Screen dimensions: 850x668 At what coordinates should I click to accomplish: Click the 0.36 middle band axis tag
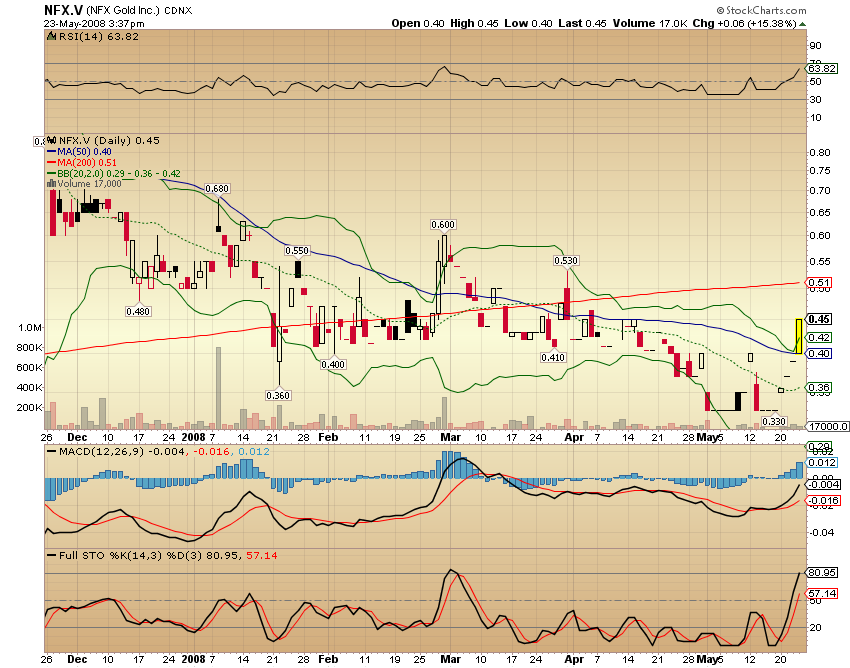[x=819, y=388]
